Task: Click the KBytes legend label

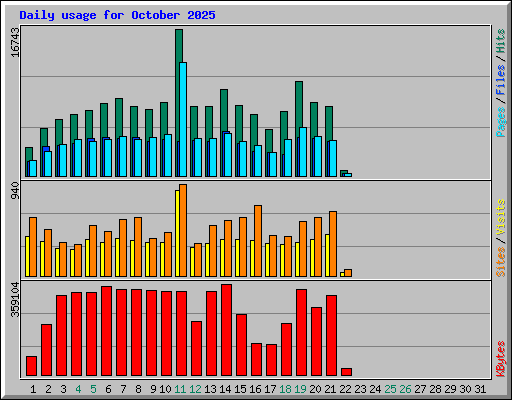Action: point(501,359)
